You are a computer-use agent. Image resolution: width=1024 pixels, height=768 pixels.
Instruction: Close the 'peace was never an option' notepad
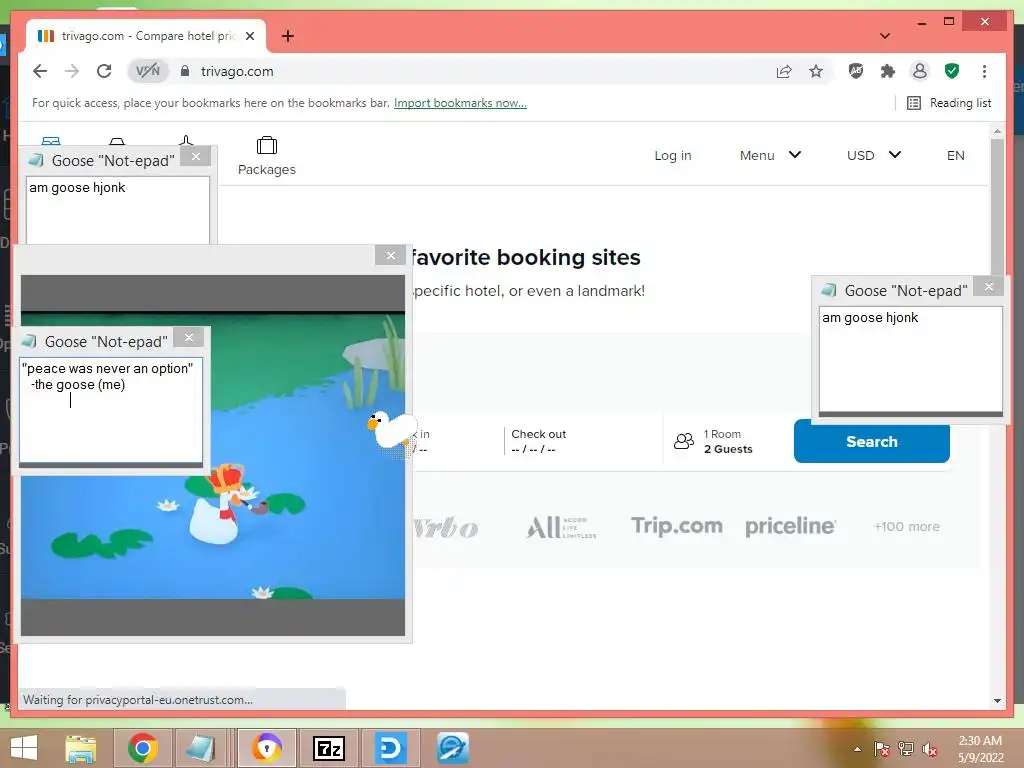click(189, 337)
